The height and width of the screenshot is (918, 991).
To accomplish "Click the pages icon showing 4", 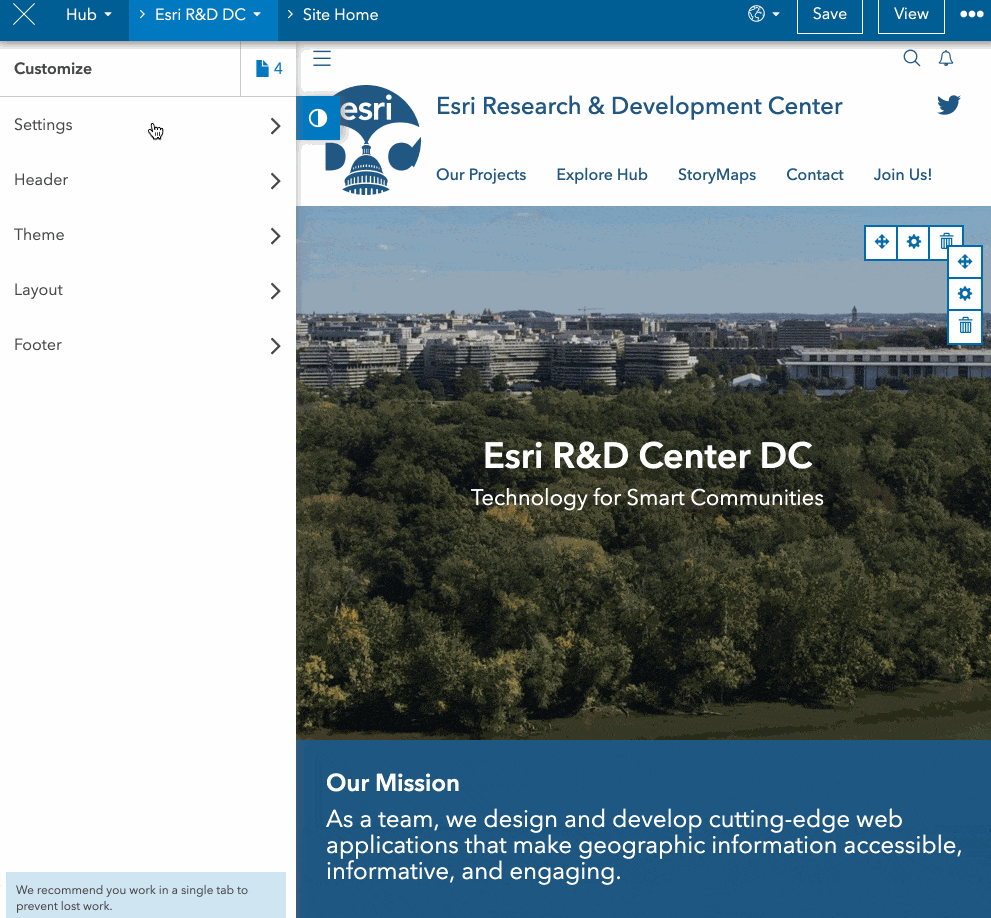I will [268, 69].
